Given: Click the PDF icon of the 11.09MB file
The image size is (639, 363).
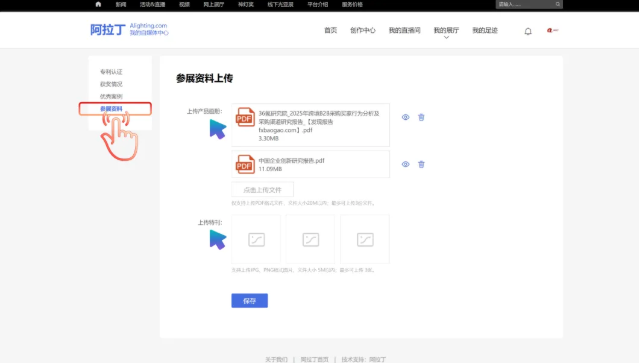Looking at the screenshot, I should pyautogui.click(x=245, y=164).
